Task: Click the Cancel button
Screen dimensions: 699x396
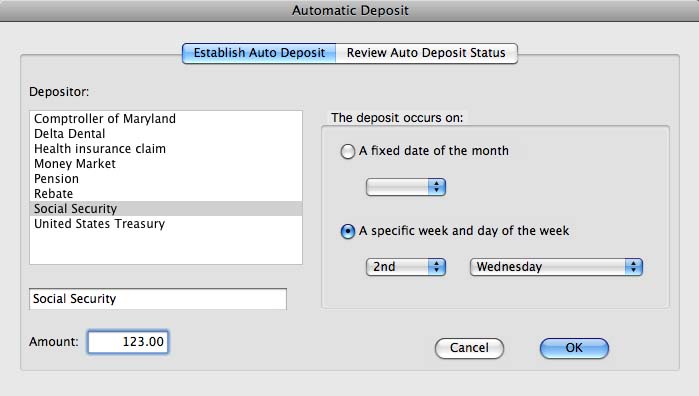Action: (469, 348)
